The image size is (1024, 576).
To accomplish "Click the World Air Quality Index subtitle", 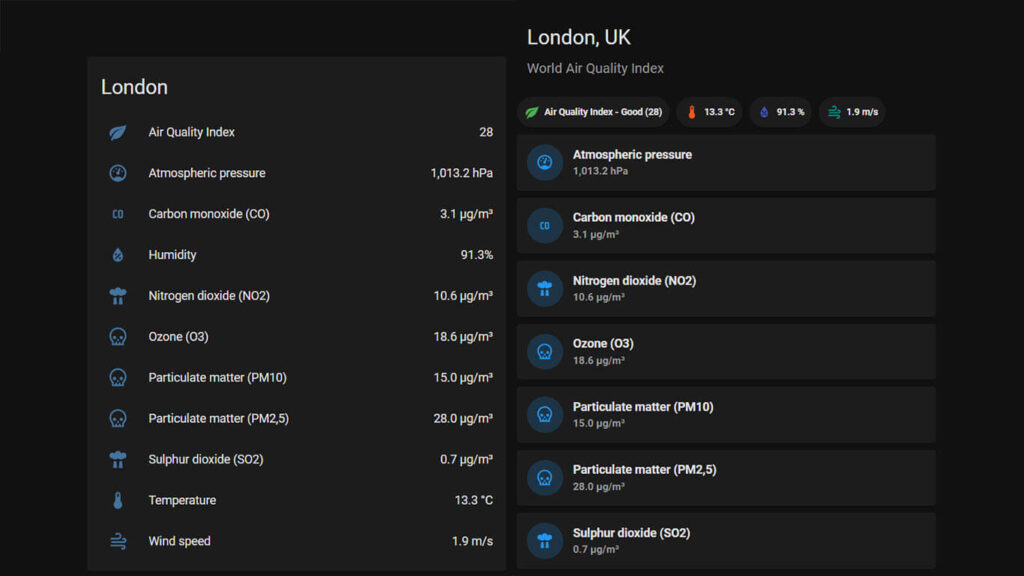I will coord(595,69).
